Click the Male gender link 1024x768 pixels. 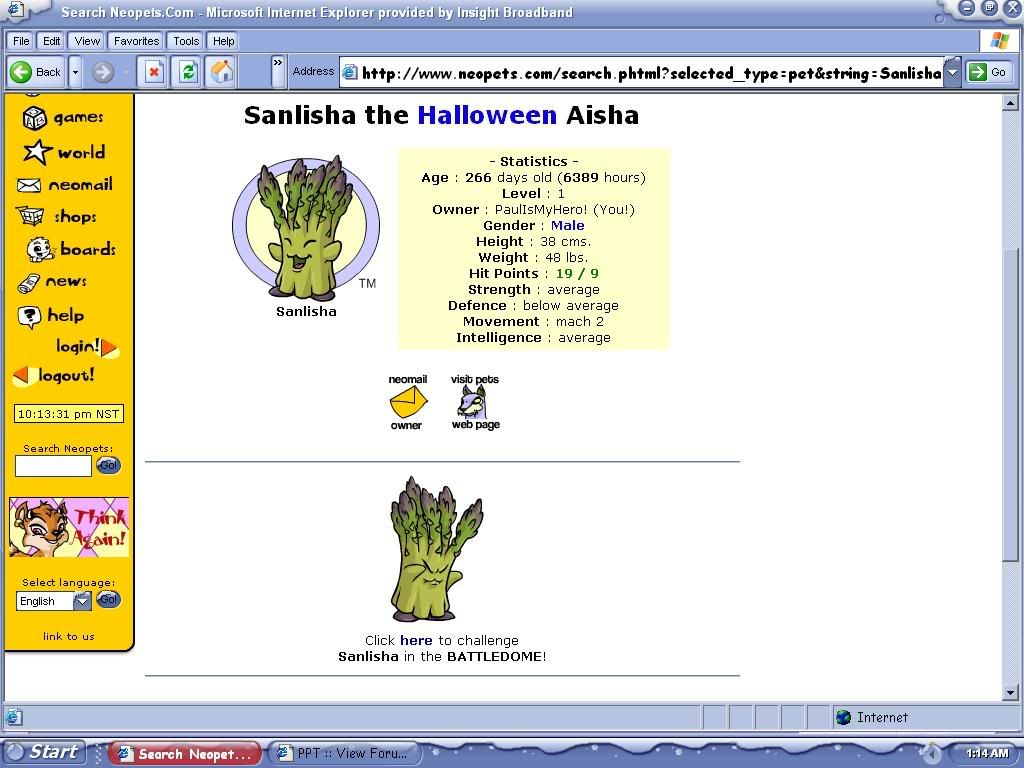click(x=568, y=225)
